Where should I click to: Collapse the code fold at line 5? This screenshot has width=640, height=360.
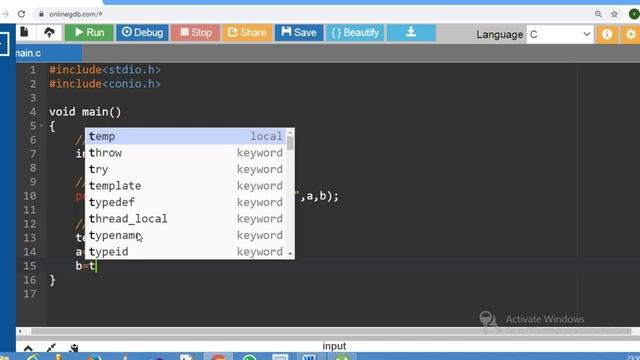point(42,126)
